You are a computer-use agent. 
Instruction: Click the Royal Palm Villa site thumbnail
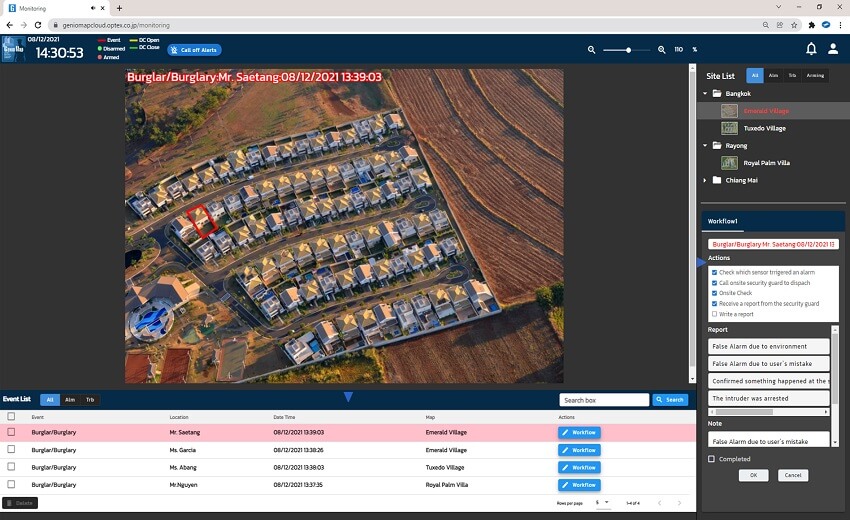pos(729,162)
